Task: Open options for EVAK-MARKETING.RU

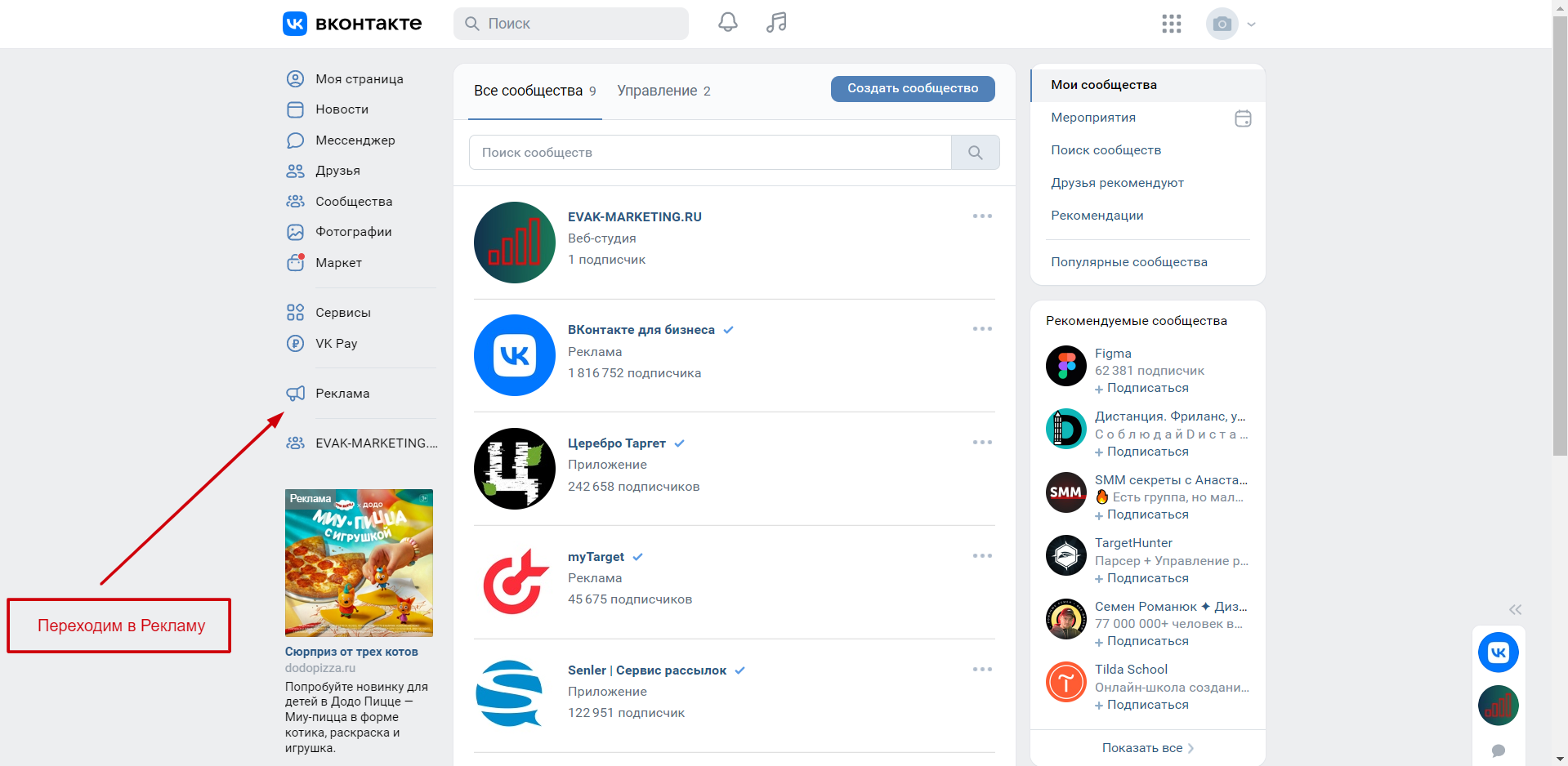Action: [982, 216]
